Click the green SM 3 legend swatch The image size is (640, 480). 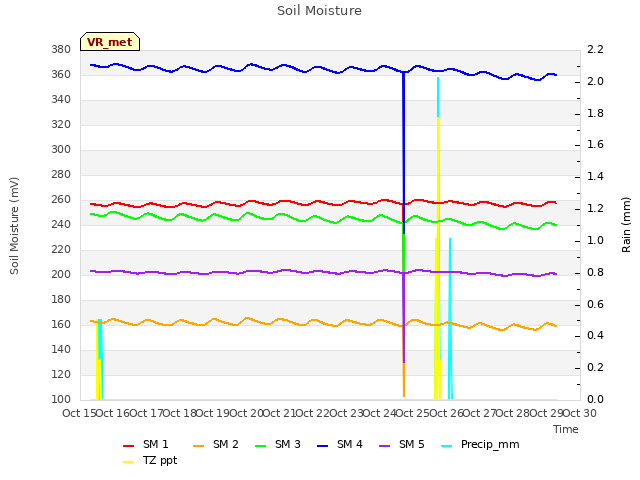coord(260,446)
